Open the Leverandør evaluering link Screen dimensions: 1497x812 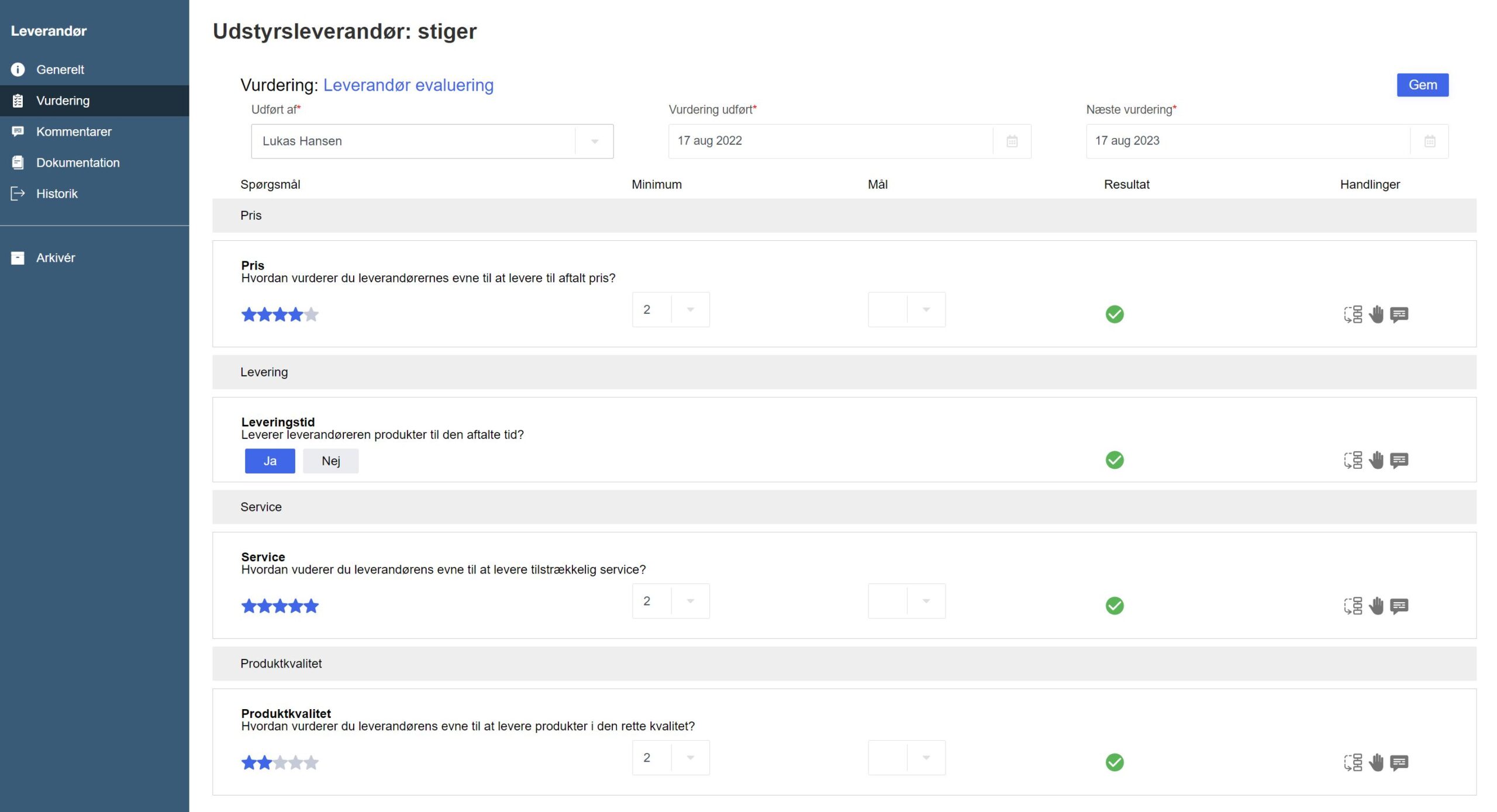tap(408, 85)
